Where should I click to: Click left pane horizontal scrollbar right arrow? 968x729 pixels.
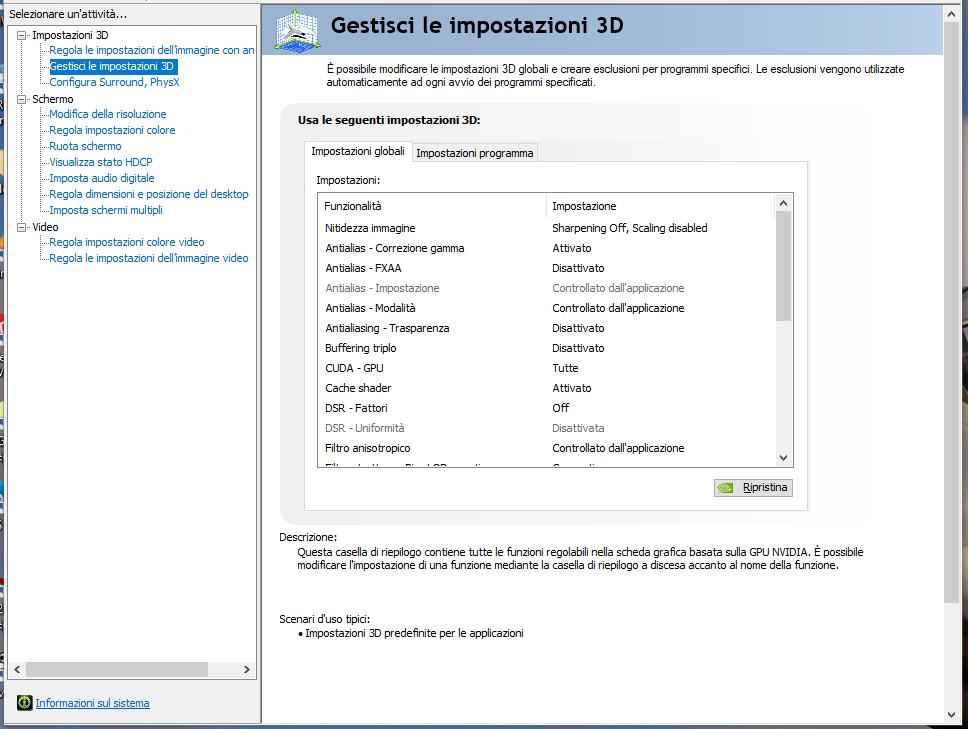[248, 669]
